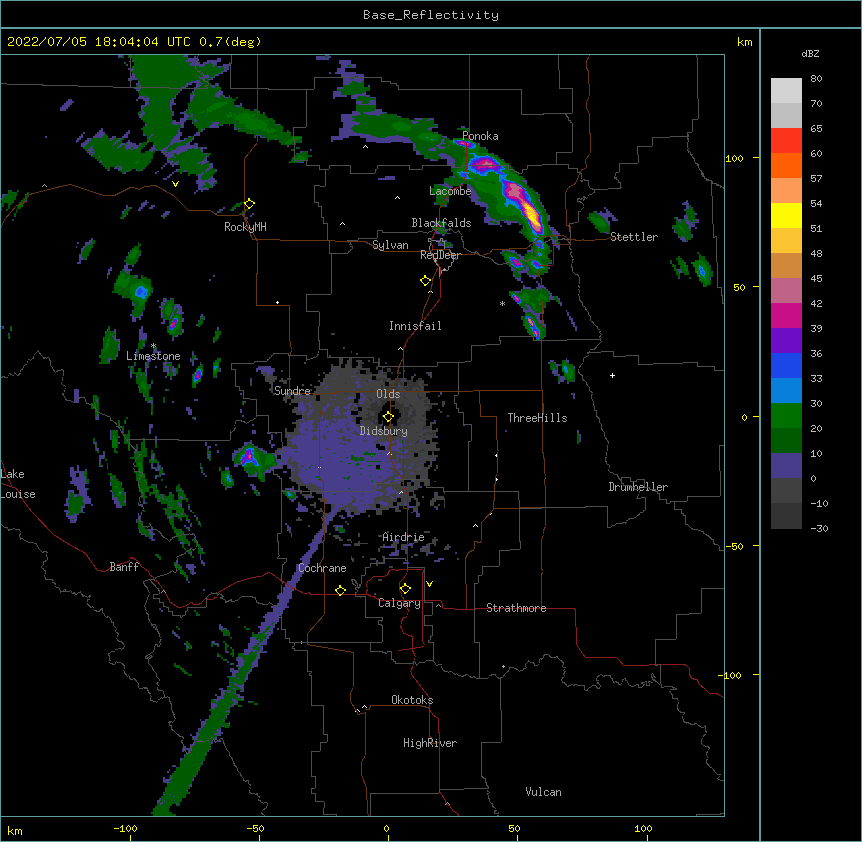This screenshot has width=862, height=842.
Task: Select the Innisfail label
Action: [415, 326]
